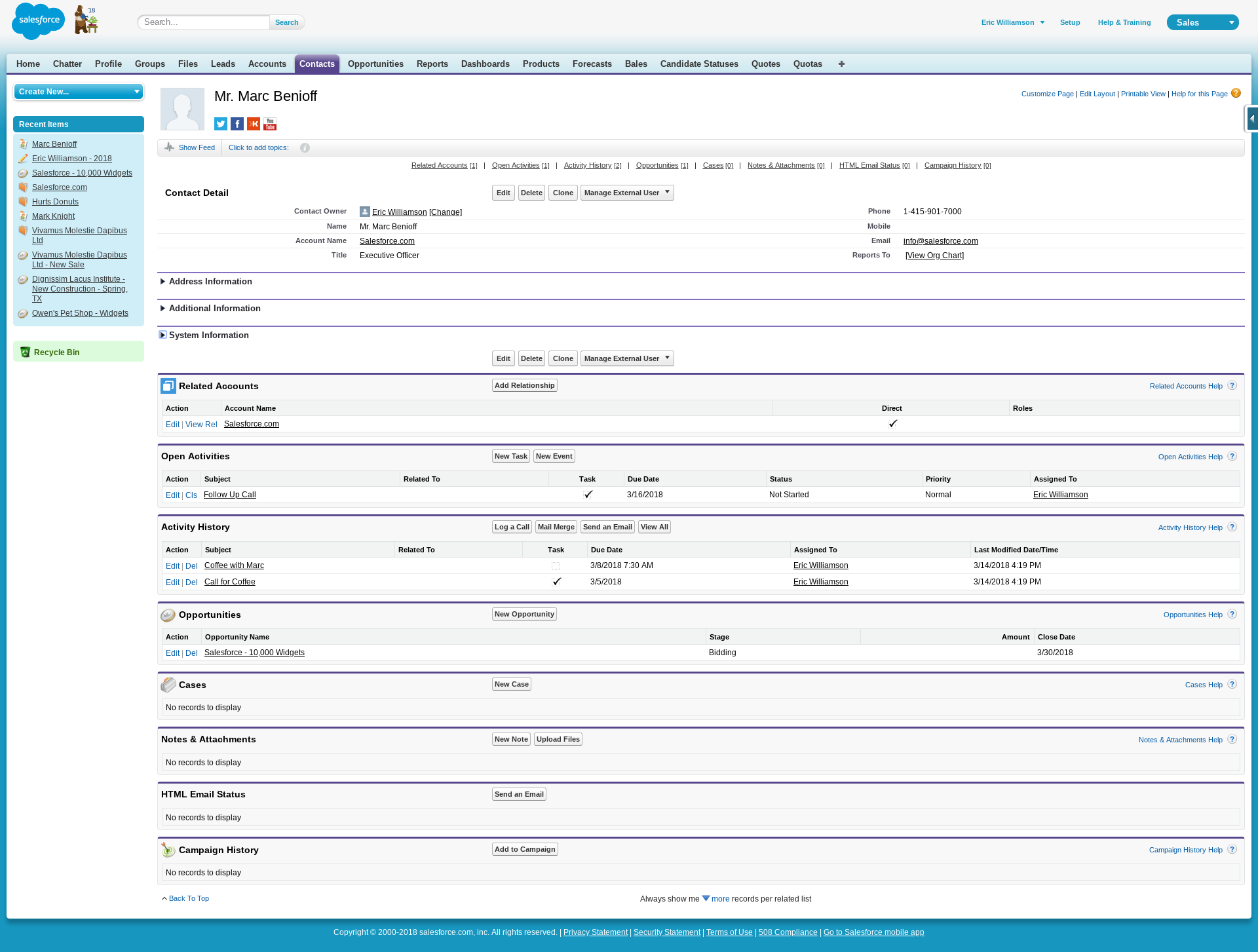Click the Show Feed plus icon

pyautogui.click(x=169, y=147)
